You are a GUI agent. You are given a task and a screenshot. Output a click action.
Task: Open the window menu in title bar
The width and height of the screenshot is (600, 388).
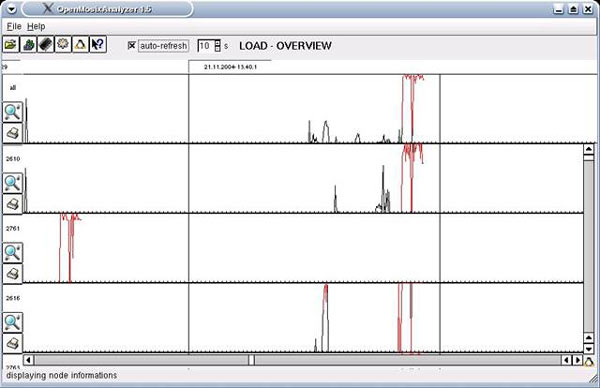click(x=11, y=9)
